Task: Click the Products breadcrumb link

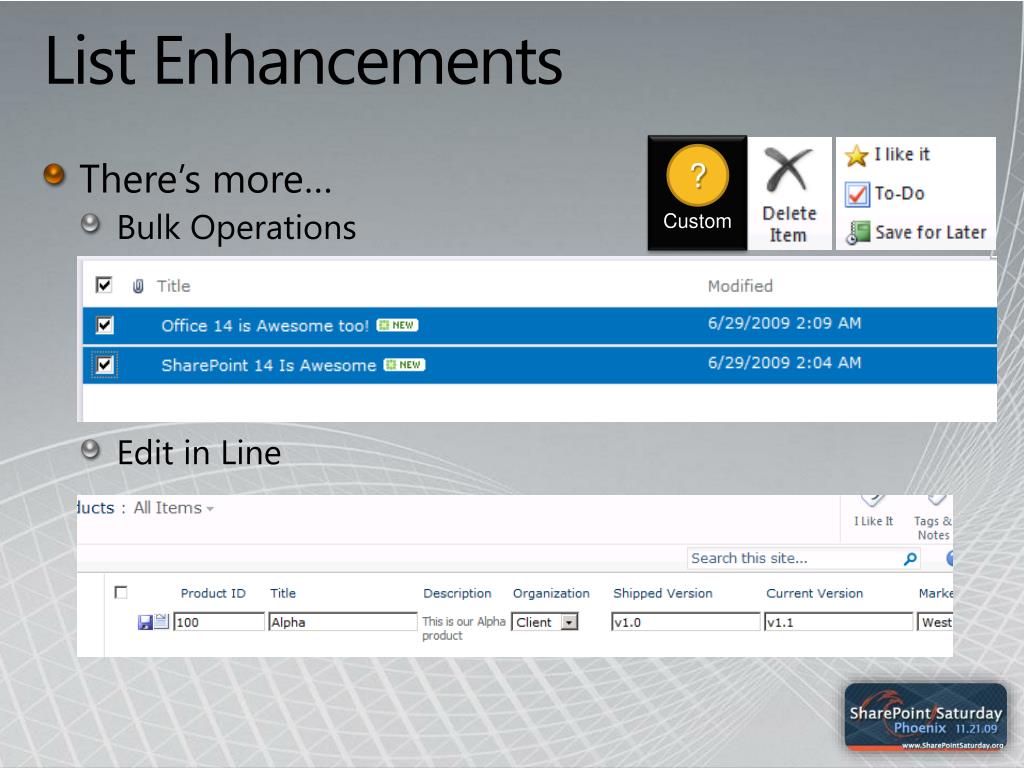Action: [95, 508]
